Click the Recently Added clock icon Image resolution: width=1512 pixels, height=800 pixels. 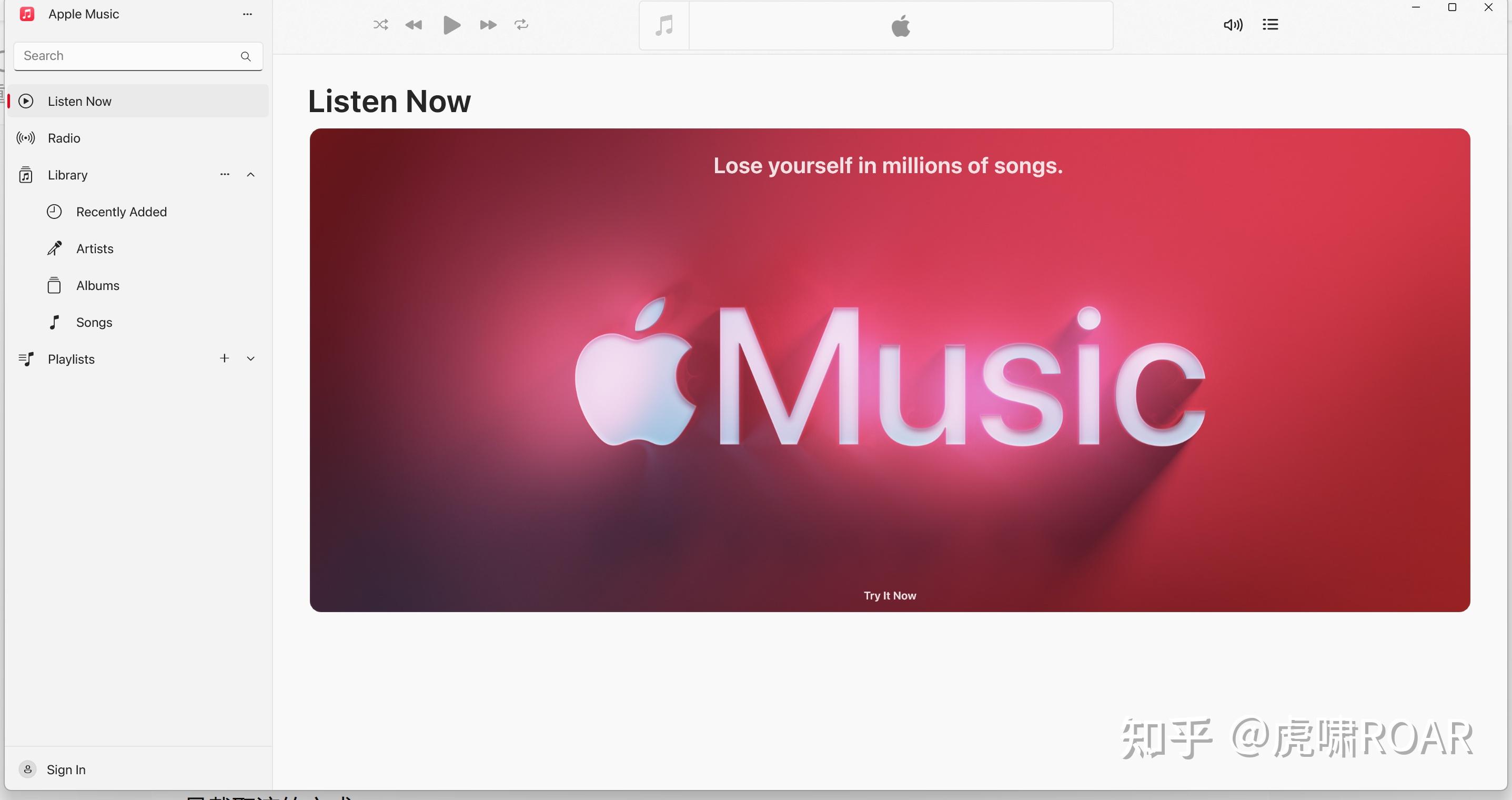tap(54, 212)
